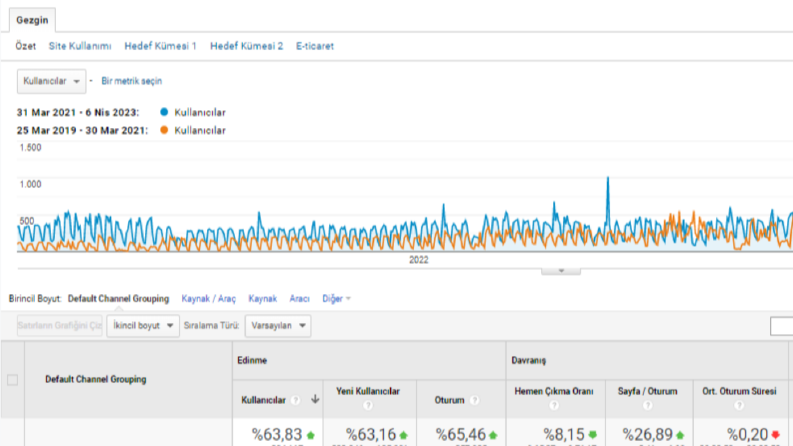Click the chart collapse handle arrow
Image resolution: width=793 pixels, height=446 pixels.
point(561,271)
